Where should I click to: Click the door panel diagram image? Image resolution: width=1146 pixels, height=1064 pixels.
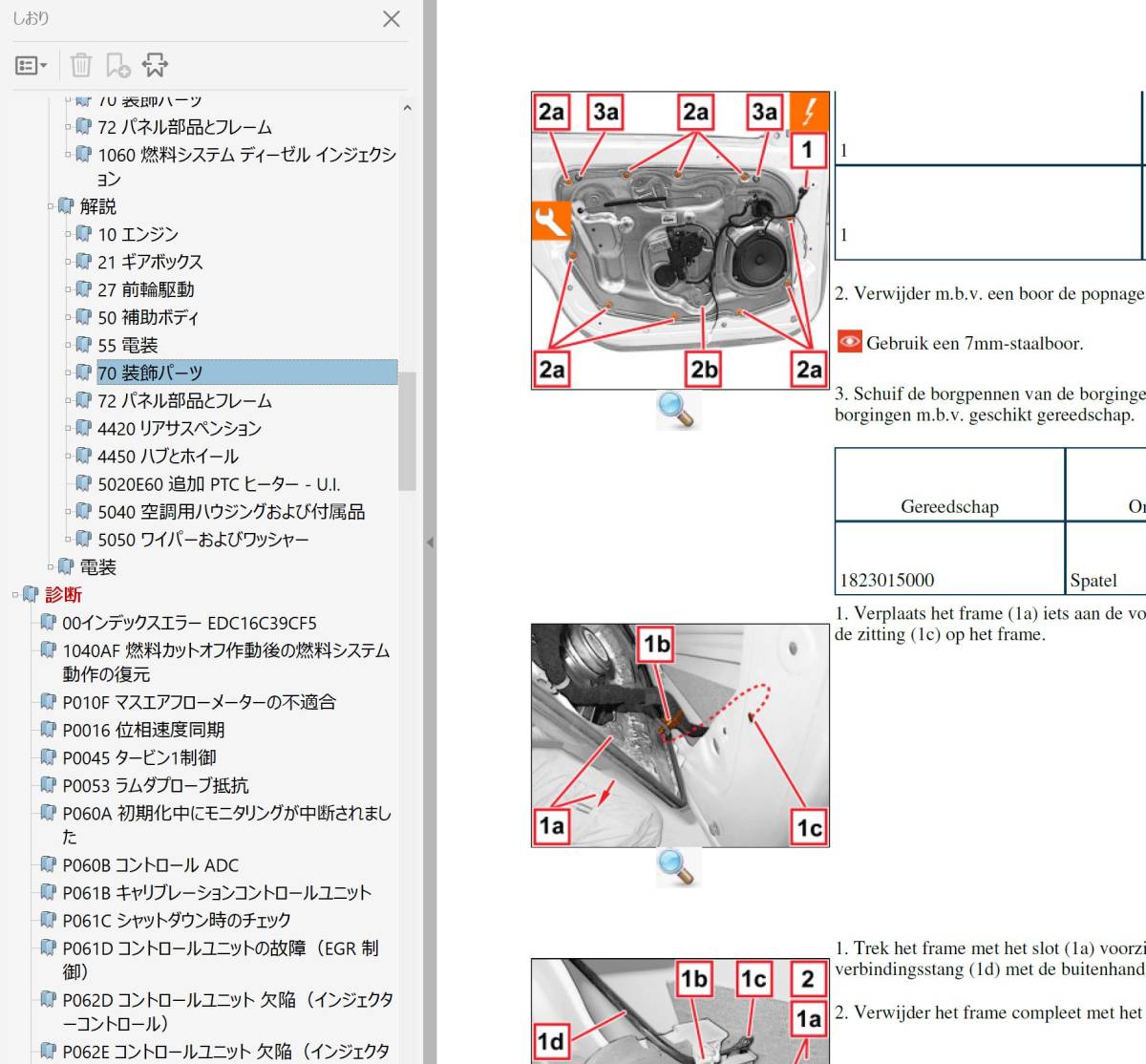point(680,241)
